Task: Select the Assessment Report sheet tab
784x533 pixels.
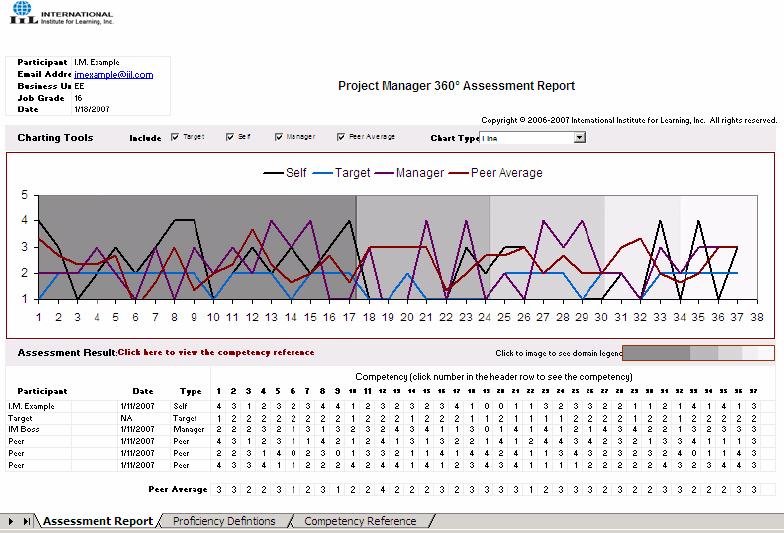Action: [x=98, y=521]
